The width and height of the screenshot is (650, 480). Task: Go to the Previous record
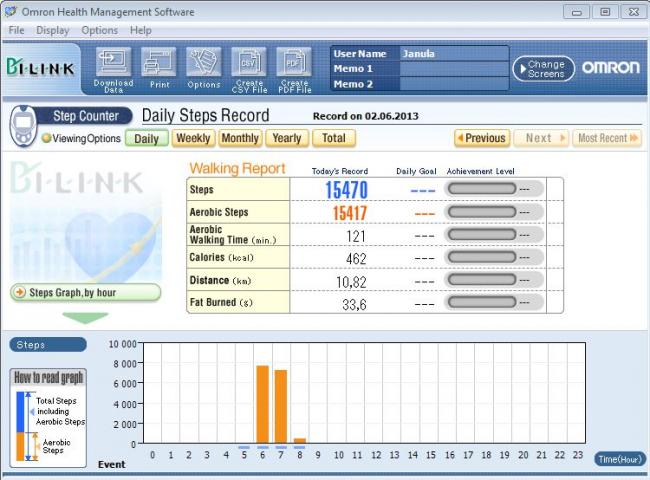pos(482,138)
